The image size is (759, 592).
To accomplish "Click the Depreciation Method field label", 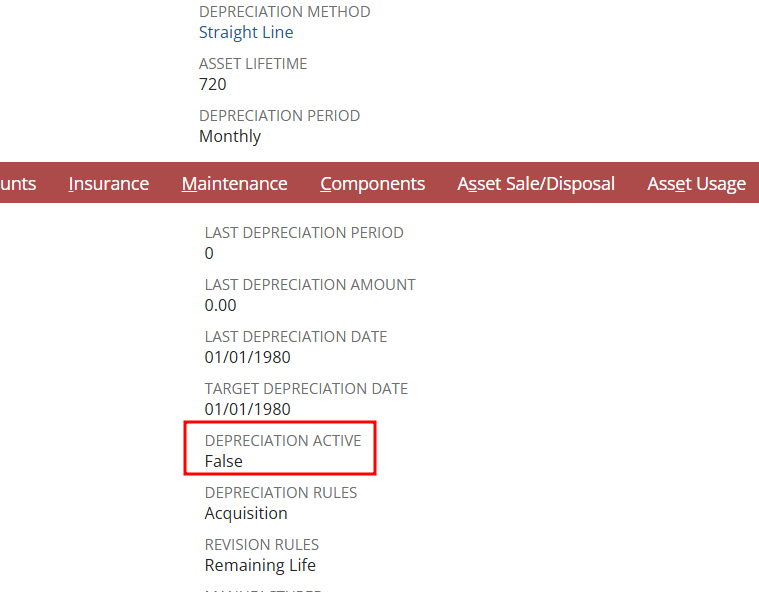I will tap(285, 12).
